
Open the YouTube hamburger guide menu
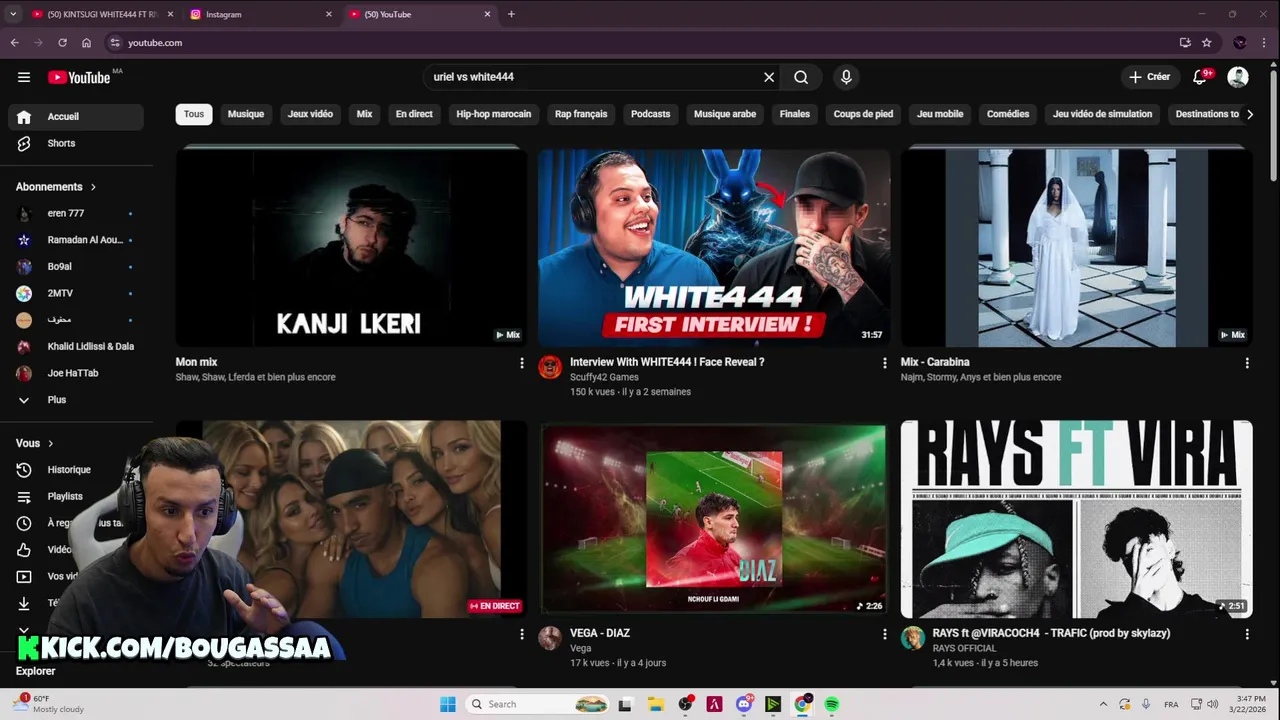(24, 77)
